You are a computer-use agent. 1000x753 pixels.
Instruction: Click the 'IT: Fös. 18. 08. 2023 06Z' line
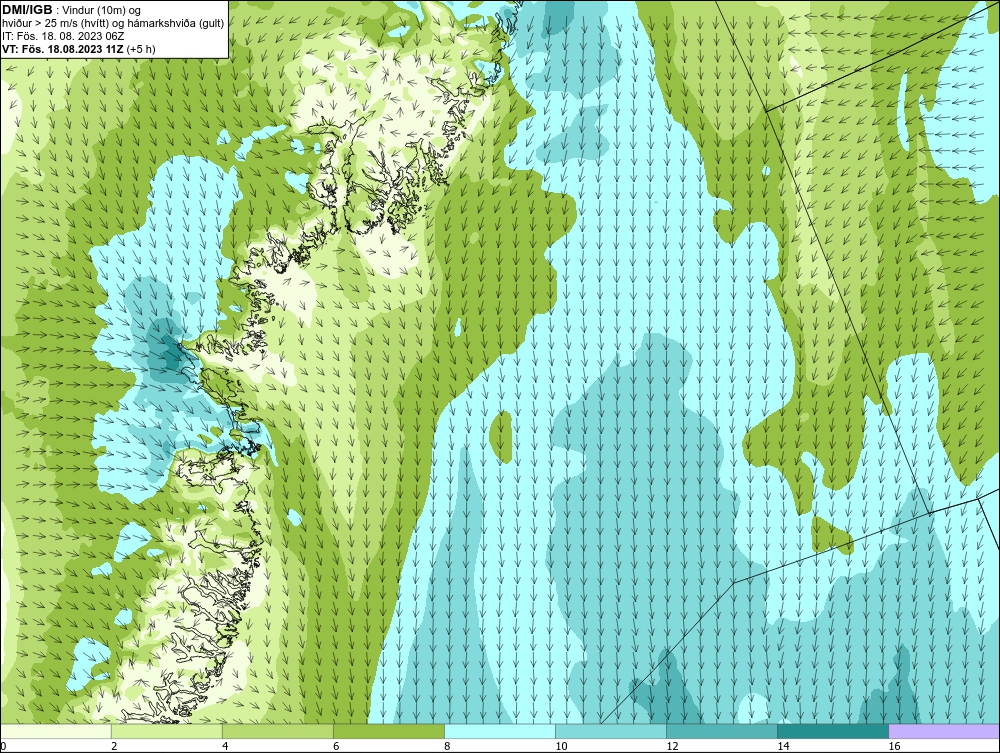click(63, 36)
